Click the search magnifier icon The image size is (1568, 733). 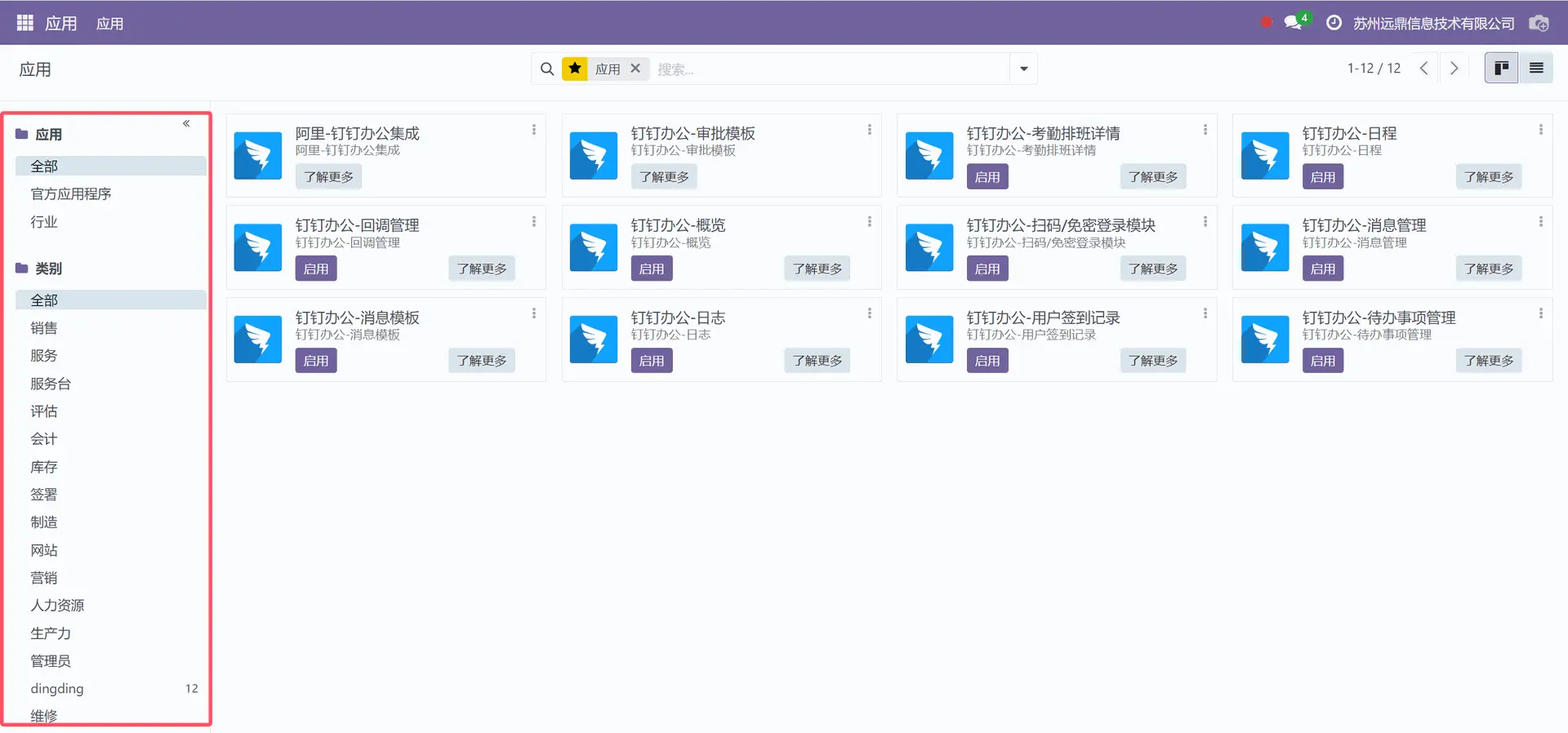point(547,69)
